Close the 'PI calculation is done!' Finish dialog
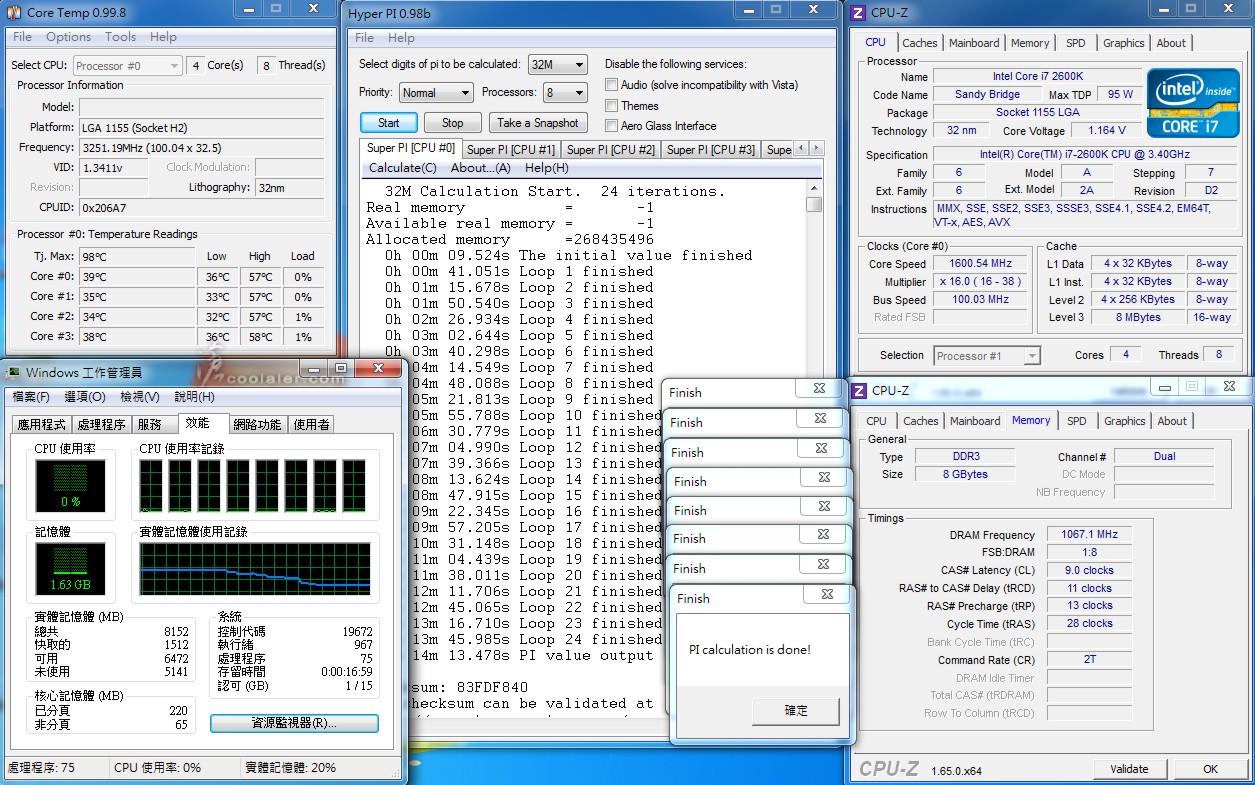The image size is (1255, 785). pos(827,595)
